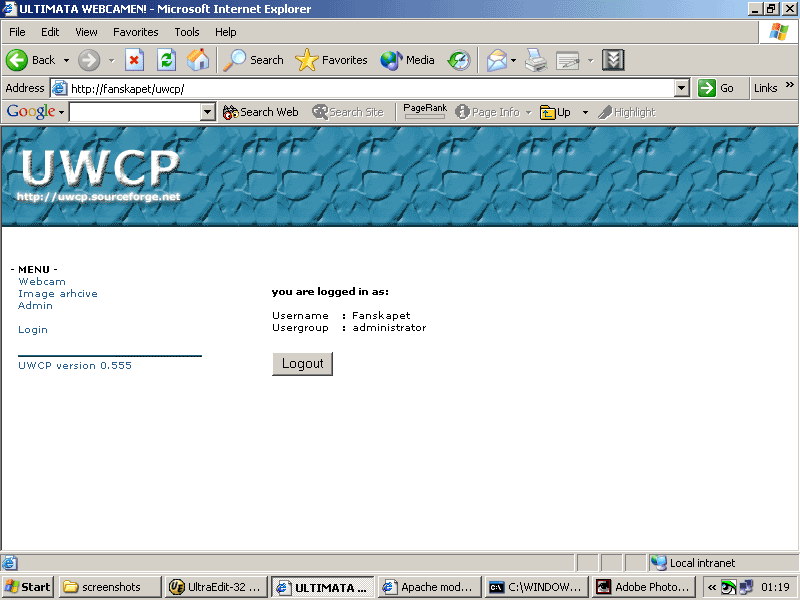Open Favorites star icon
The image size is (800, 600).
pos(306,60)
